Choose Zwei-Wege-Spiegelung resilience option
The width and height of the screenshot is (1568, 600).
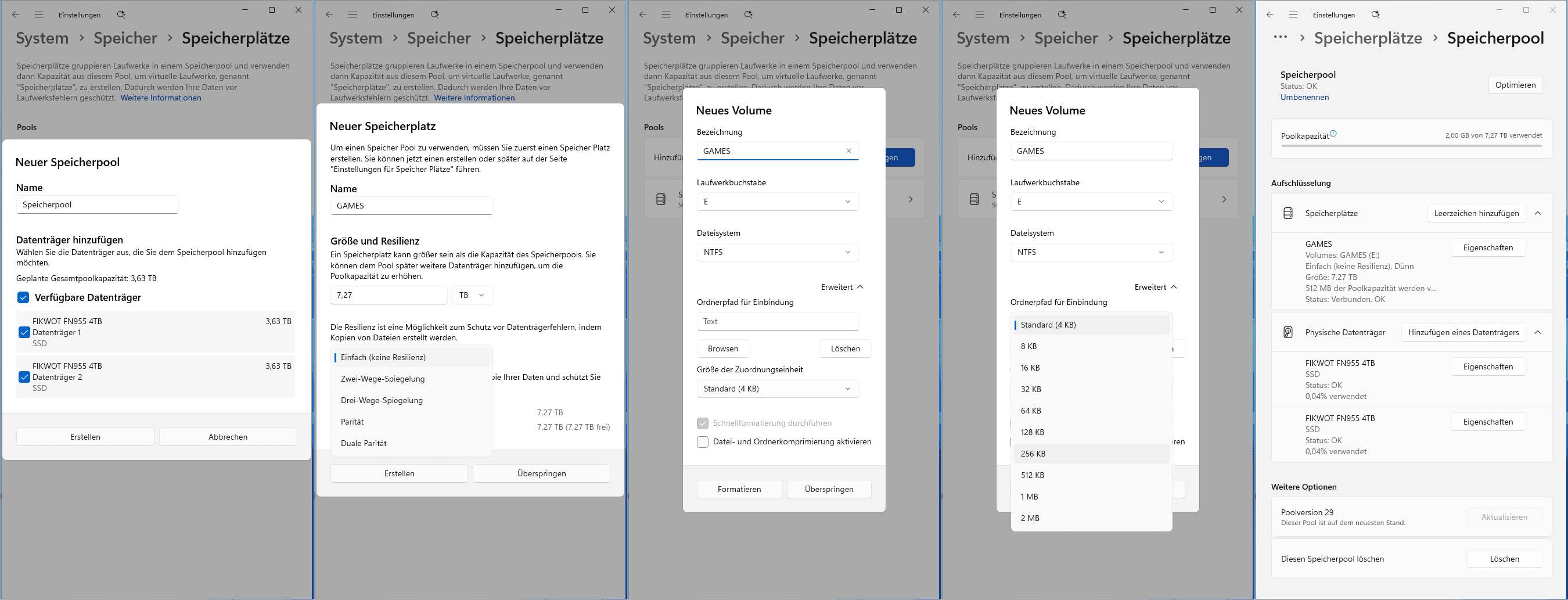(382, 379)
